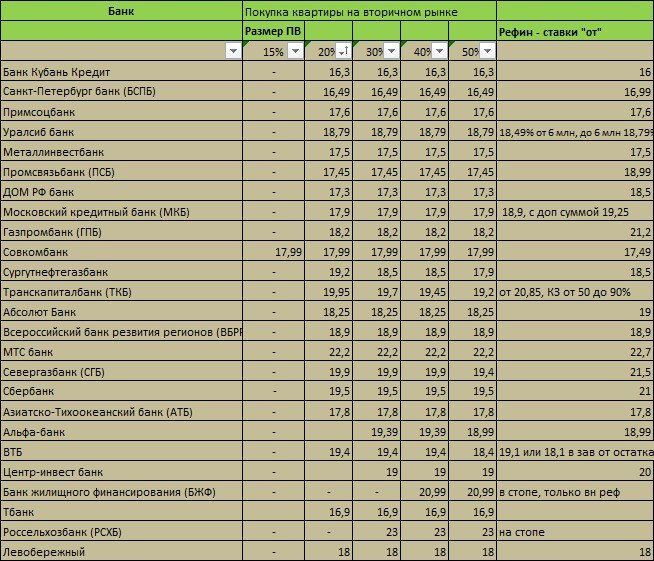Viewport: 654px width, 561px height.
Task: Select the 'Севергазбанк (СГБ)' name cell
Action: point(121,372)
